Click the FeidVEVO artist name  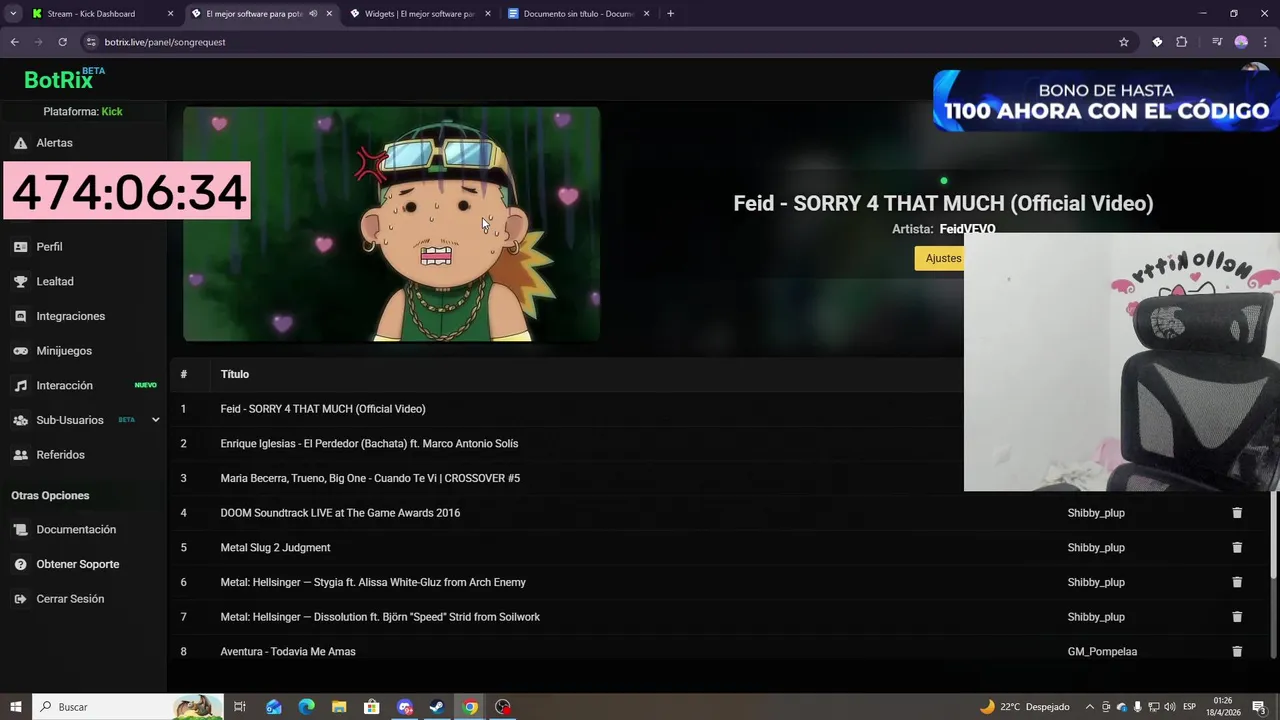click(967, 229)
